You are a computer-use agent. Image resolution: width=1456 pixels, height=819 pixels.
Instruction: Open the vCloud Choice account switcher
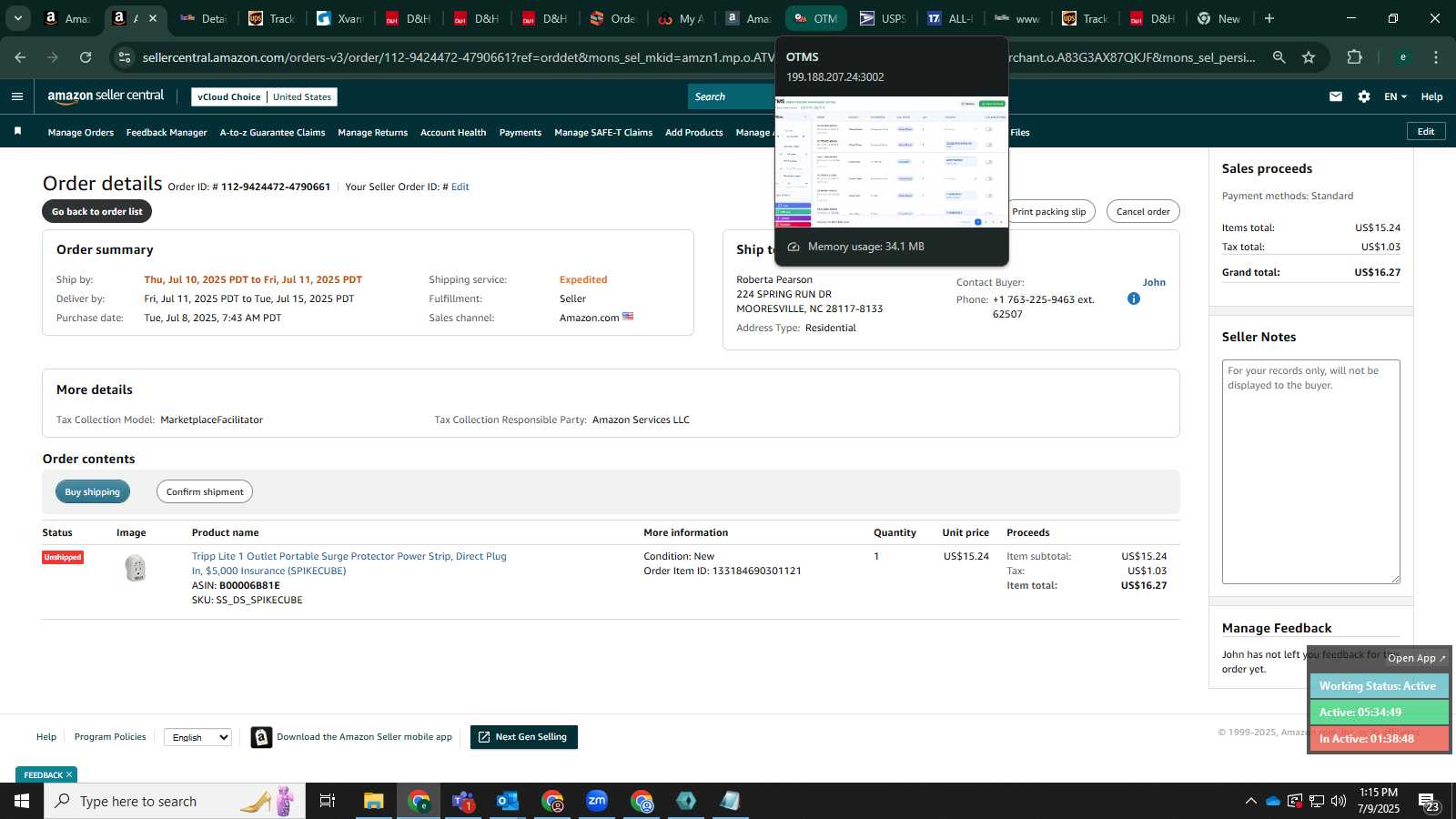[265, 96]
